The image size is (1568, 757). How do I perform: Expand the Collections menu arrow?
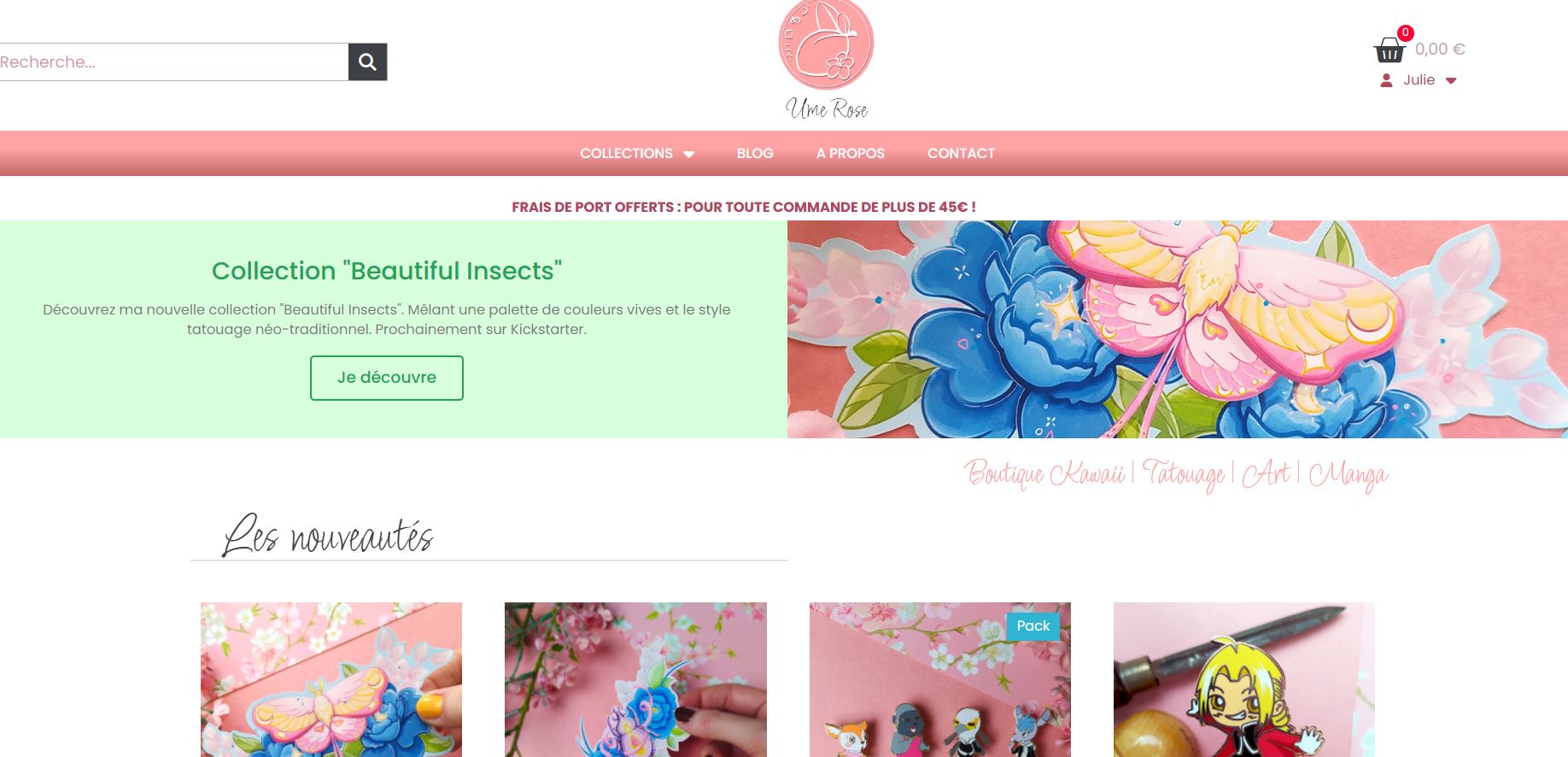(688, 155)
